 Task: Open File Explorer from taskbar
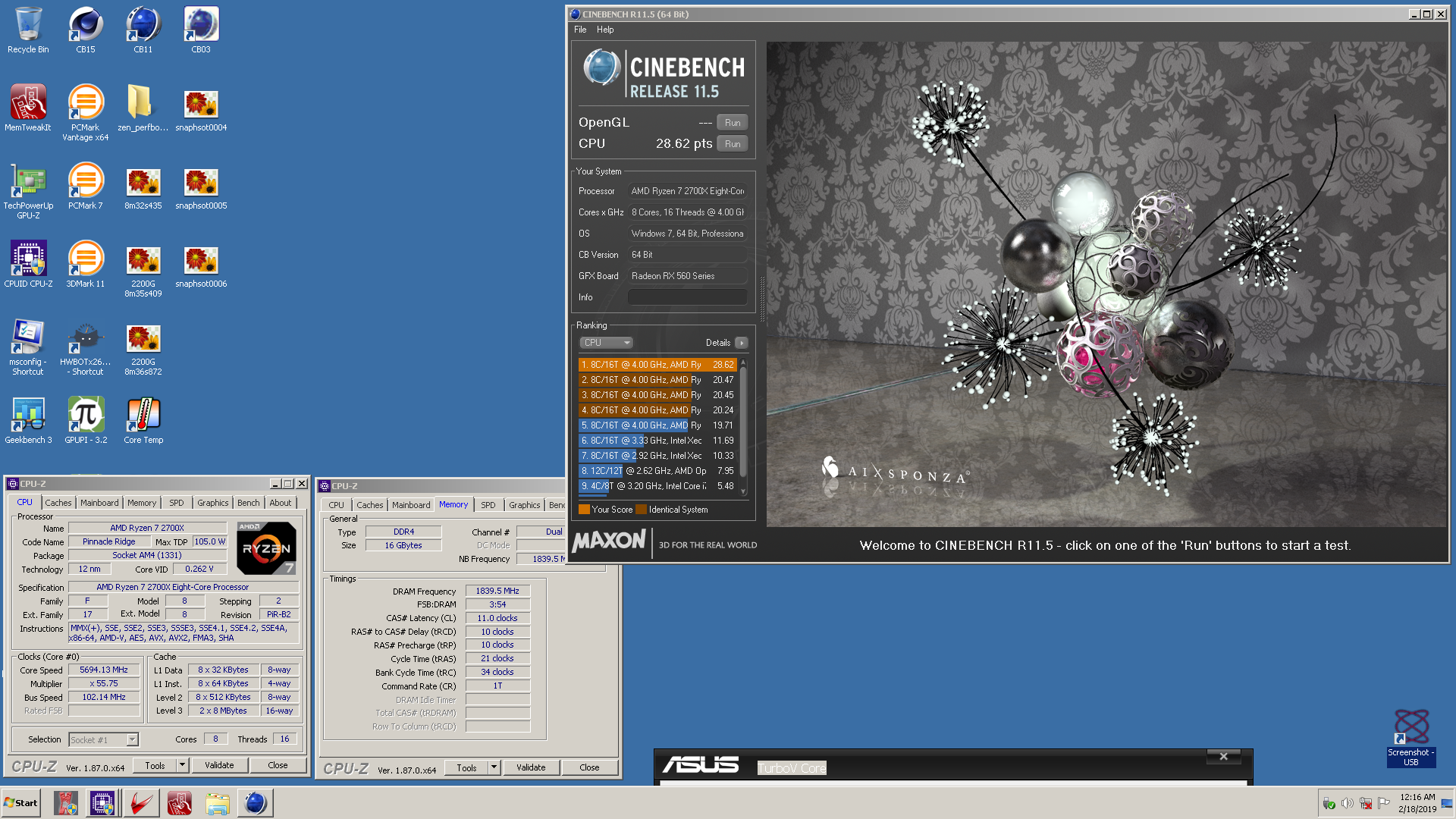coord(217,802)
